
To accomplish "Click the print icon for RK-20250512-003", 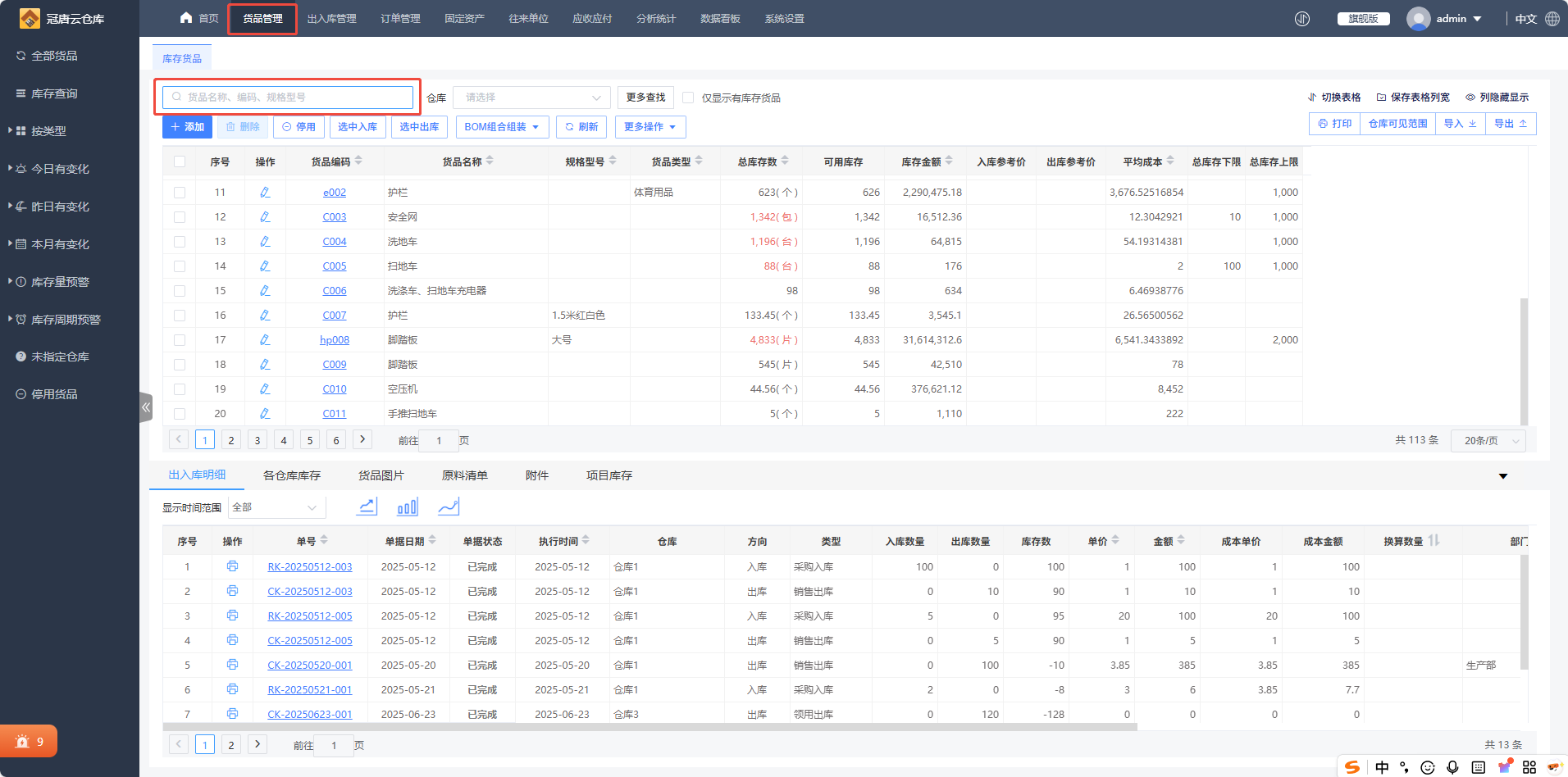I will pyautogui.click(x=232, y=566).
